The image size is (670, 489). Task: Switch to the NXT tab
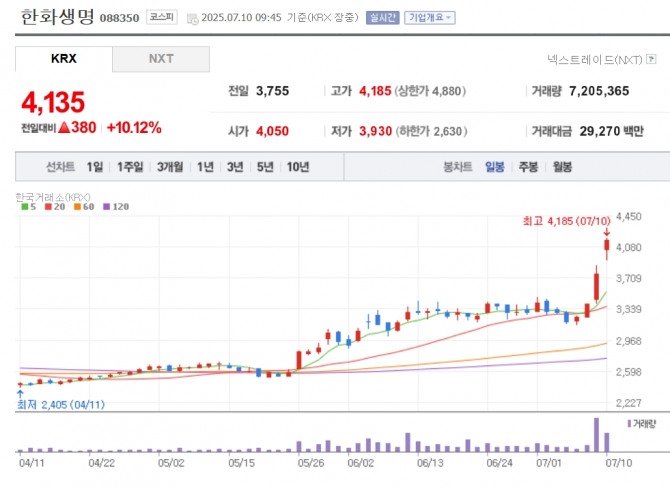[x=161, y=59]
